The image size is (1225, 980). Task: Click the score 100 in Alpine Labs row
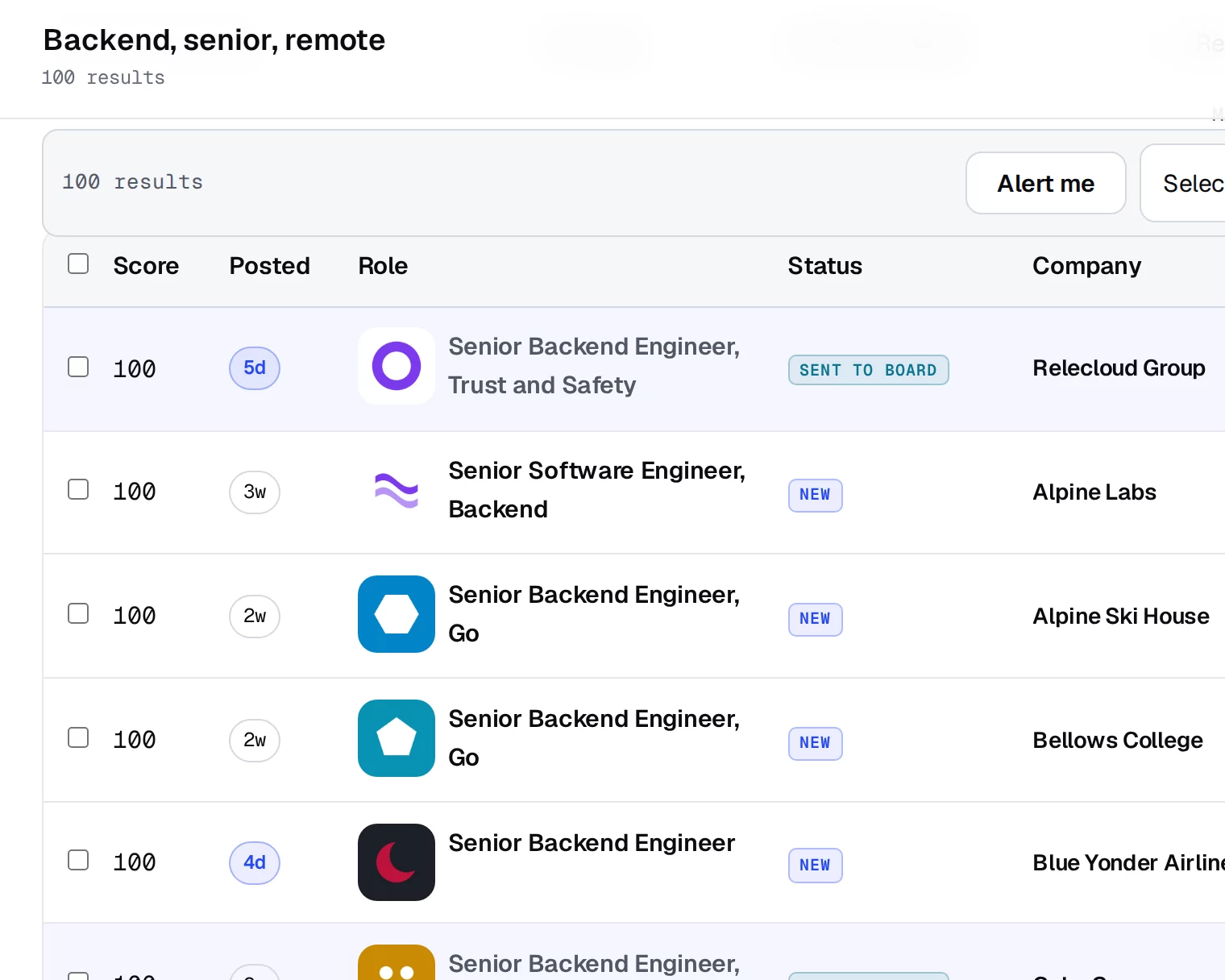point(135,492)
